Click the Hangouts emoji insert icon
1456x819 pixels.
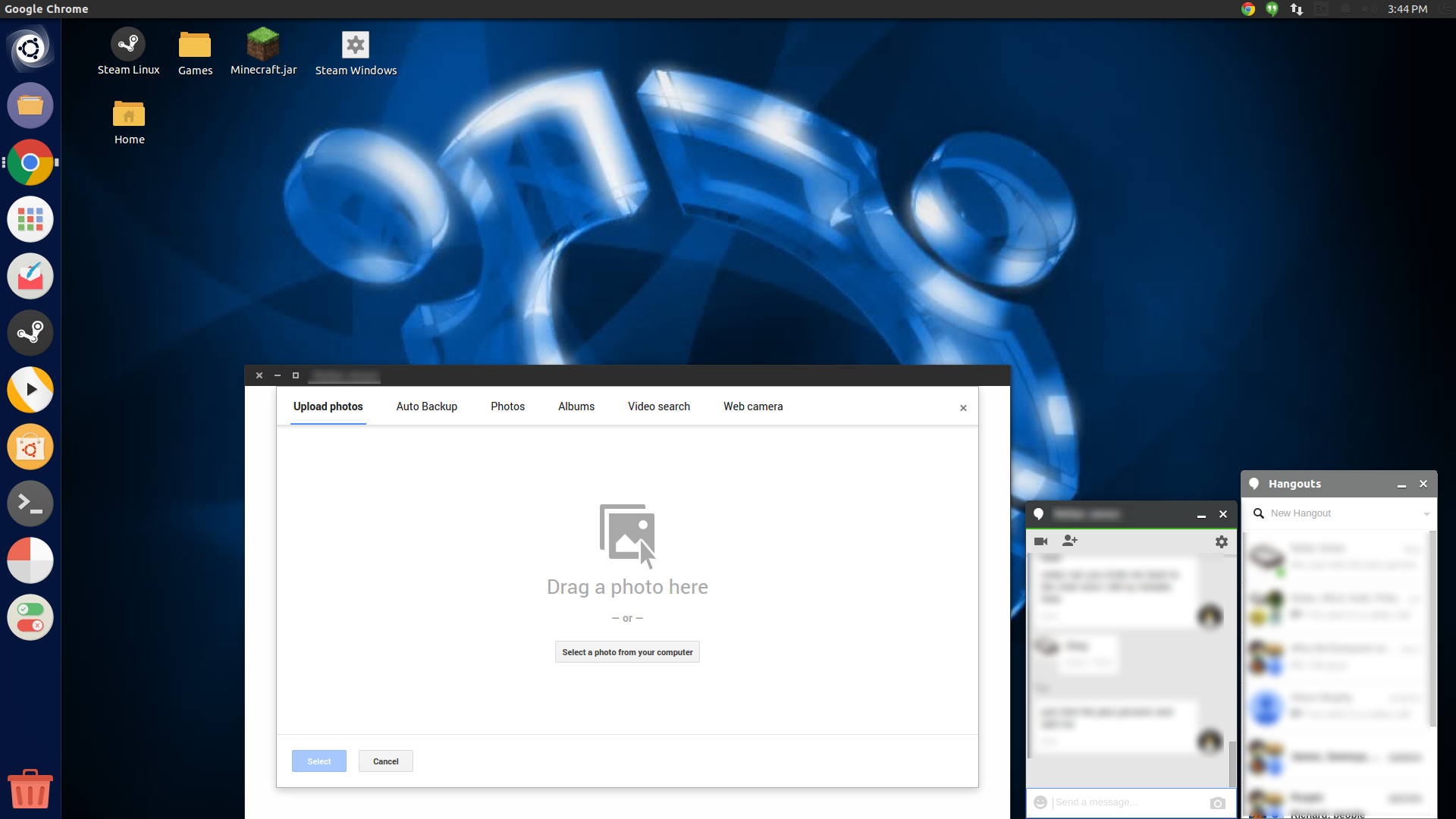[x=1041, y=802]
